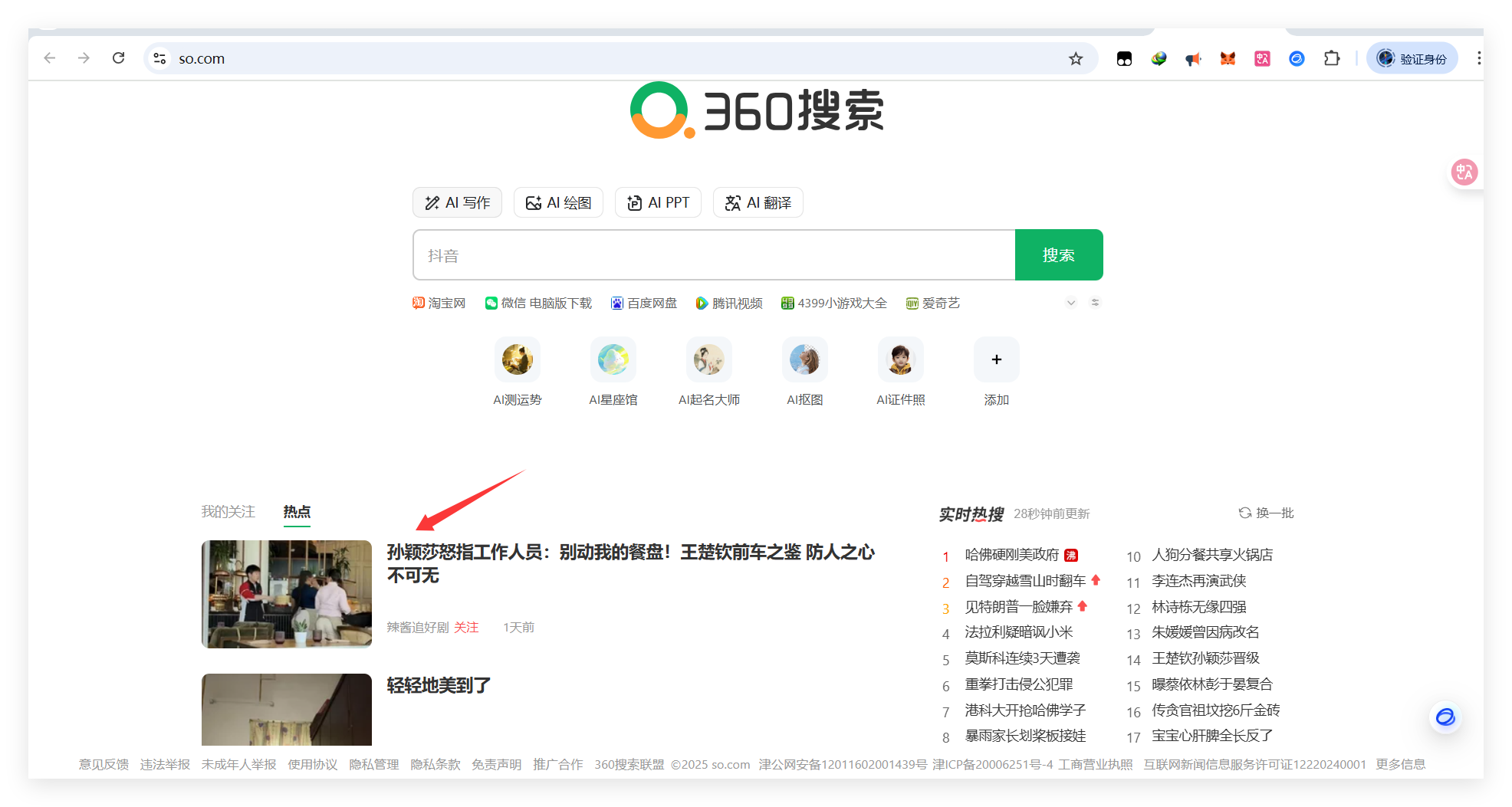Open hot search 曝蔡依林彭于晏复合
1512x807 pixels.
(1212, 684)
